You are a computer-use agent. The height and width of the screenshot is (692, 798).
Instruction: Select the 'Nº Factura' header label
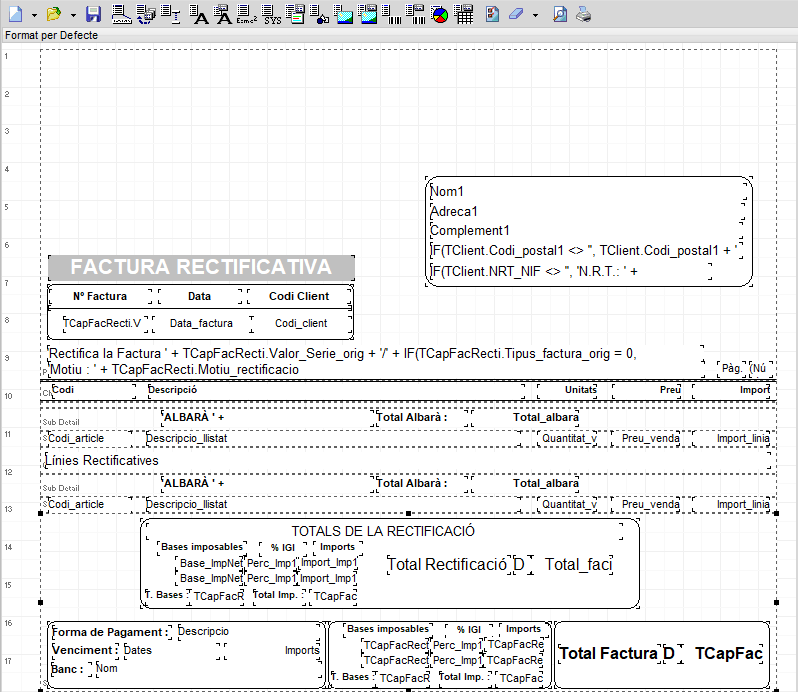click(100, 296)
